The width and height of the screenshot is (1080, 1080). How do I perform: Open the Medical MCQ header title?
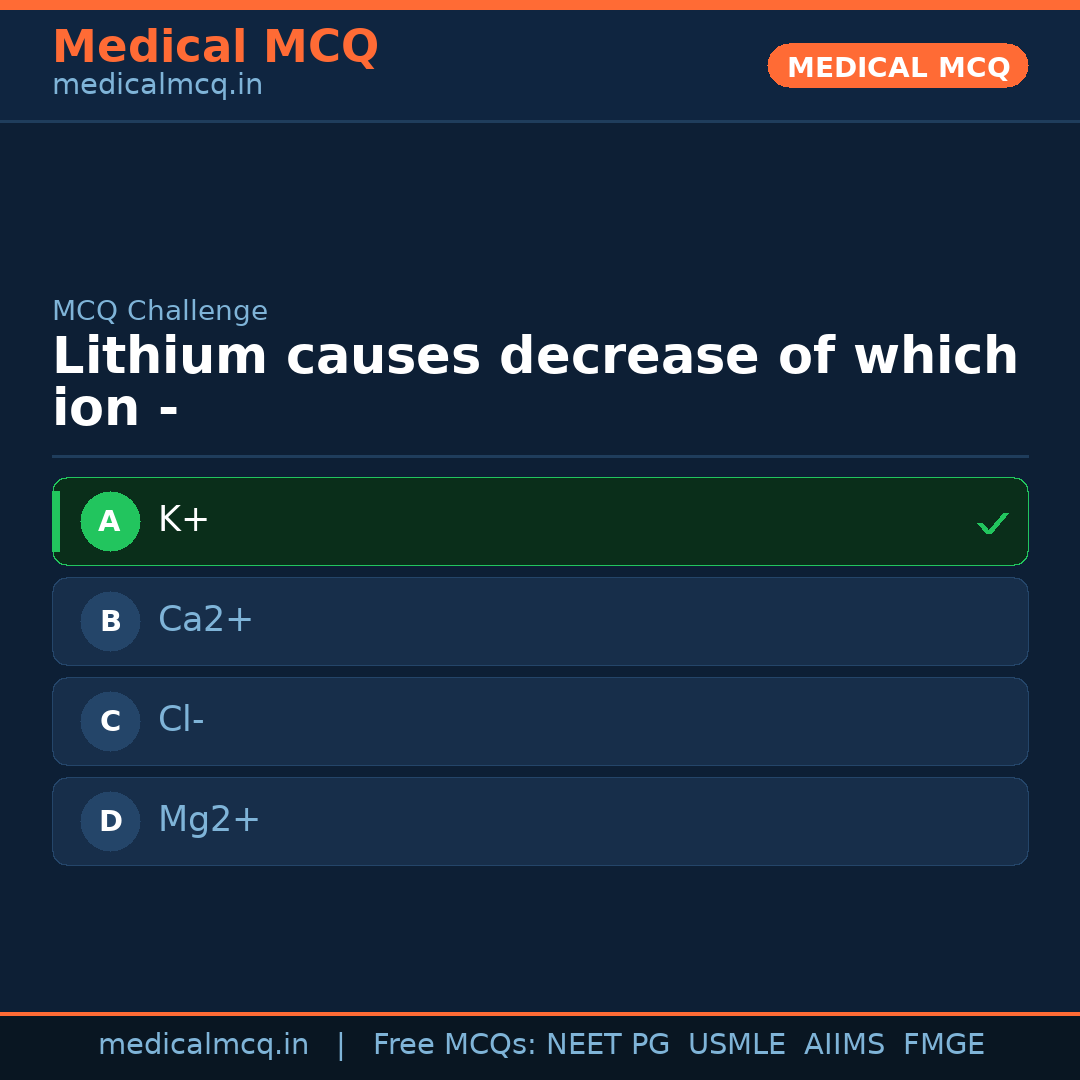[x=215, y=47]
